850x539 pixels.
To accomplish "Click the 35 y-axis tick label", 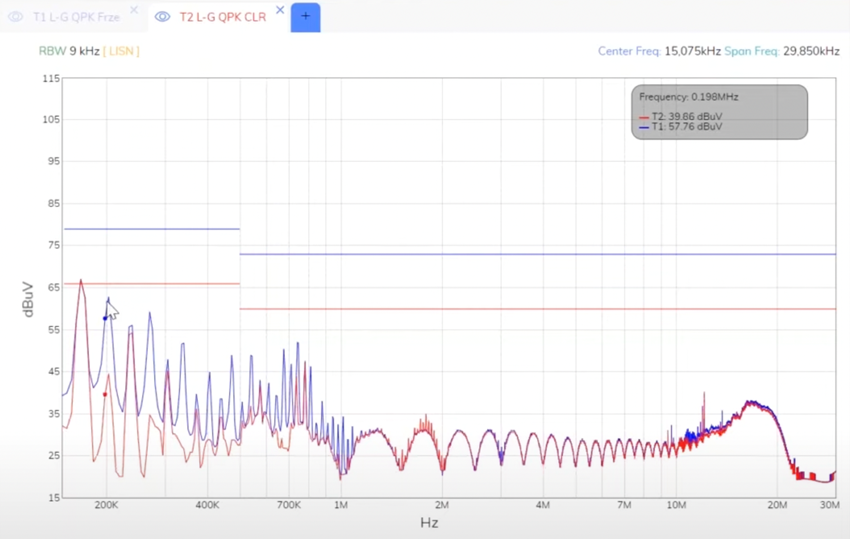I will pyautogui.click(x=54, y=414).
